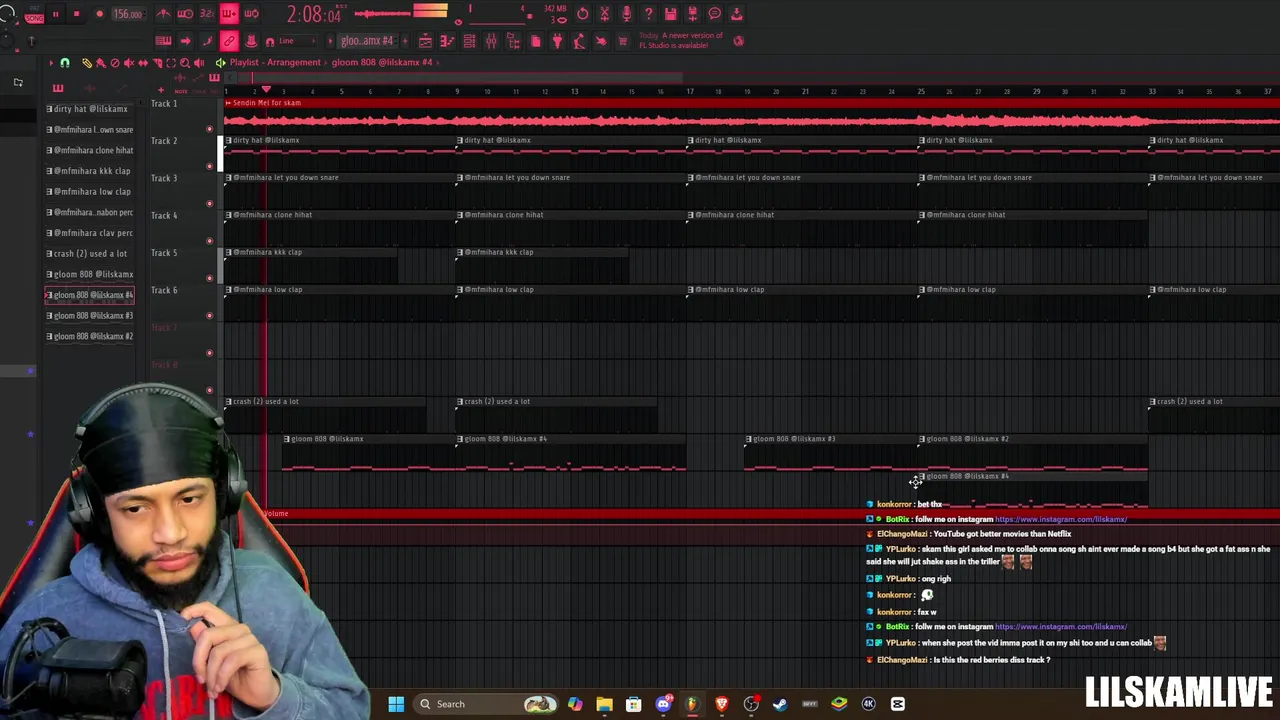
Task: Select the Zoom magnifier tool
Action: [x=185, y=62]
